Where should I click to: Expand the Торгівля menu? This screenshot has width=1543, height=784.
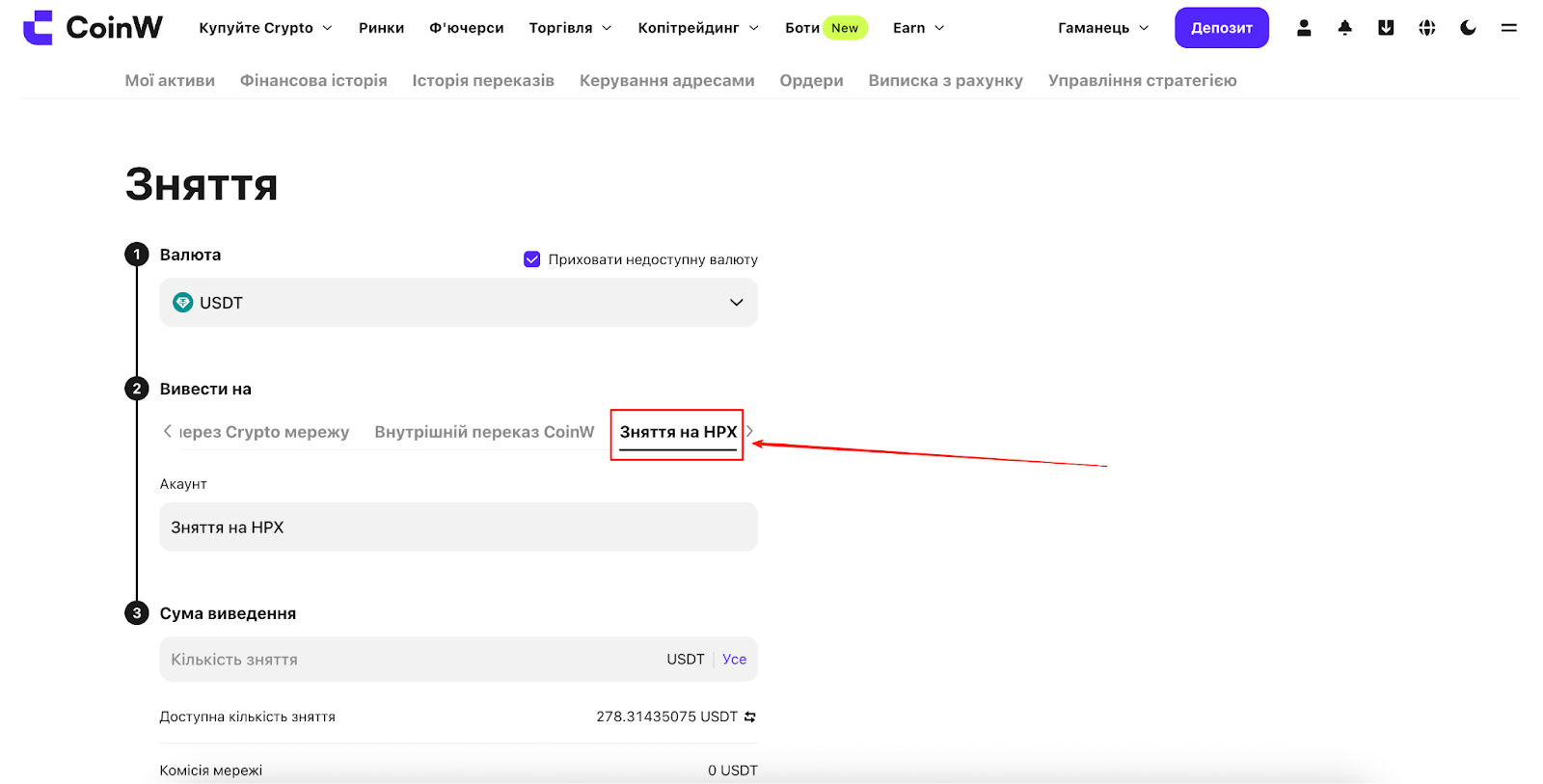tap(570, 28)
